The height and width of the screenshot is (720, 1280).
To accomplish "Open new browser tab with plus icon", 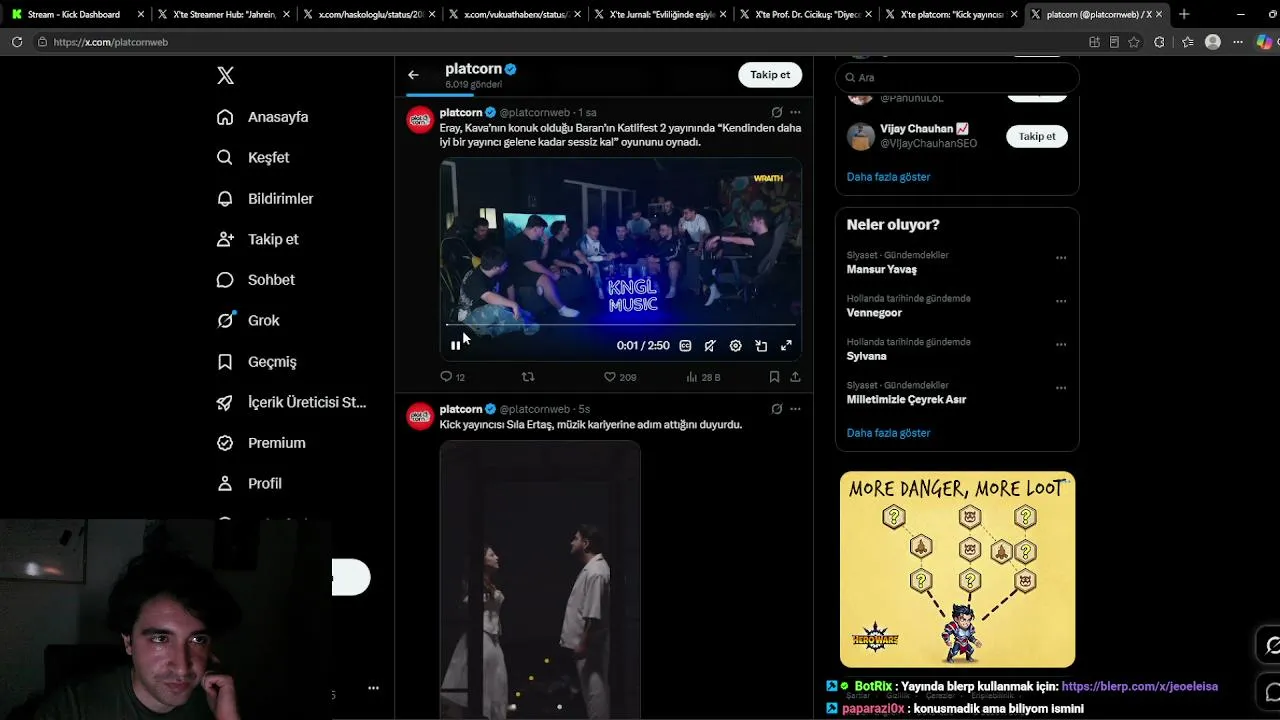I will click(x=1184, y=14).
